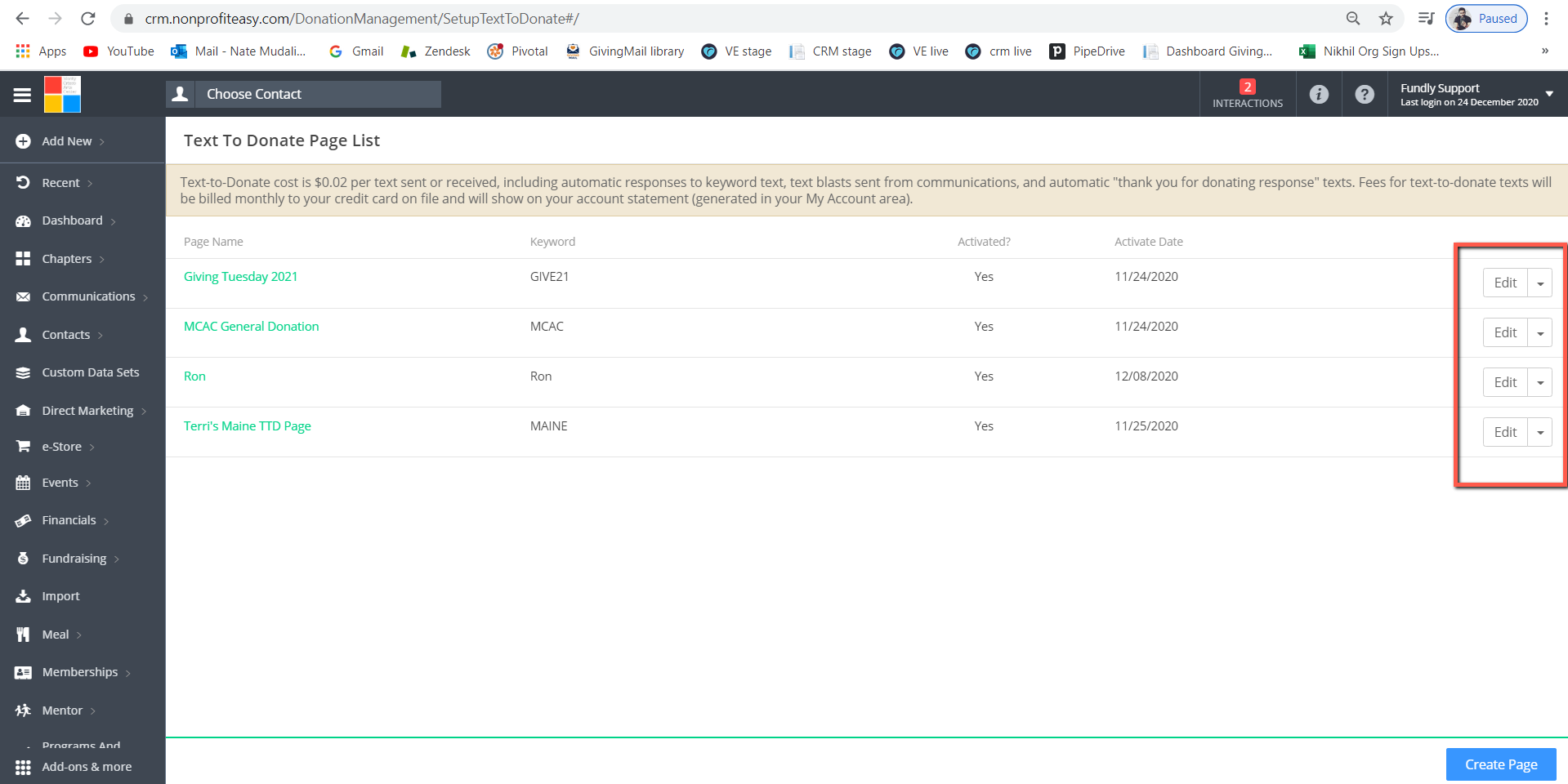Open the help question mark icon
Screen dimensions: 1568x784
pos(1365,95)
